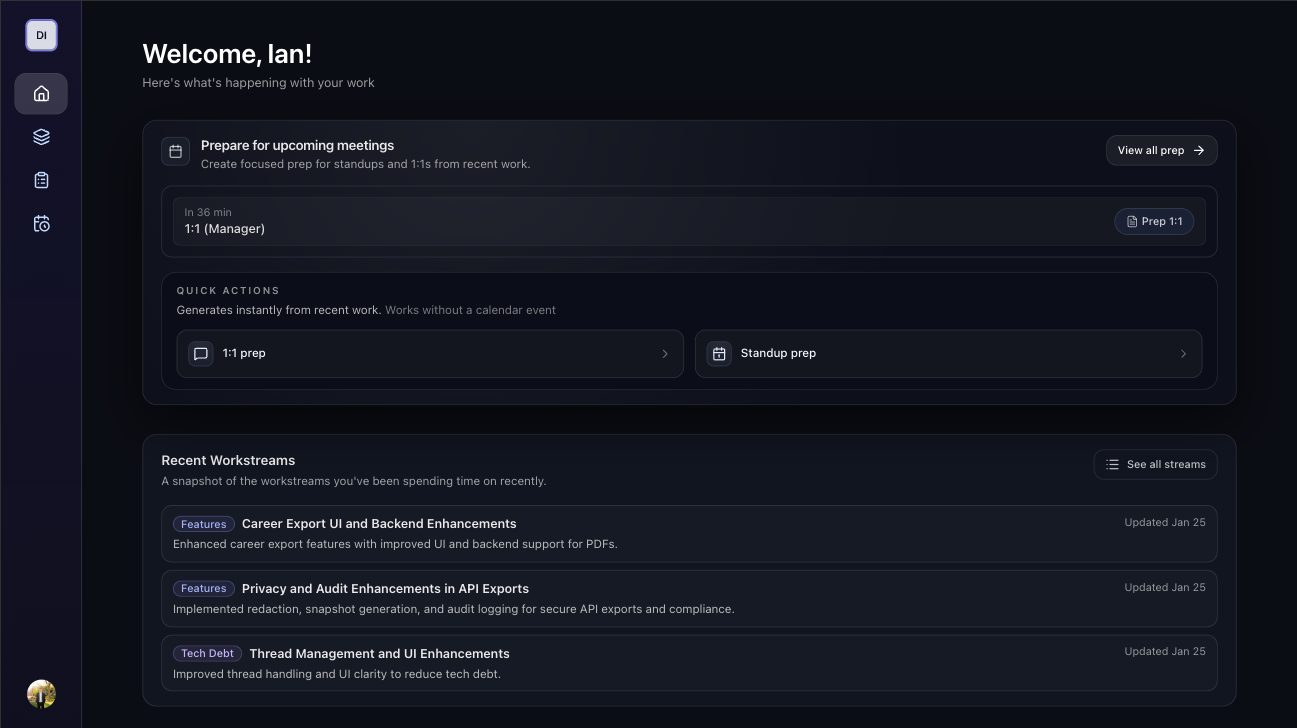Click the calendar icon for Standup prep
The width and height of the screenshot is (1297, 728).
coord(719,354)
